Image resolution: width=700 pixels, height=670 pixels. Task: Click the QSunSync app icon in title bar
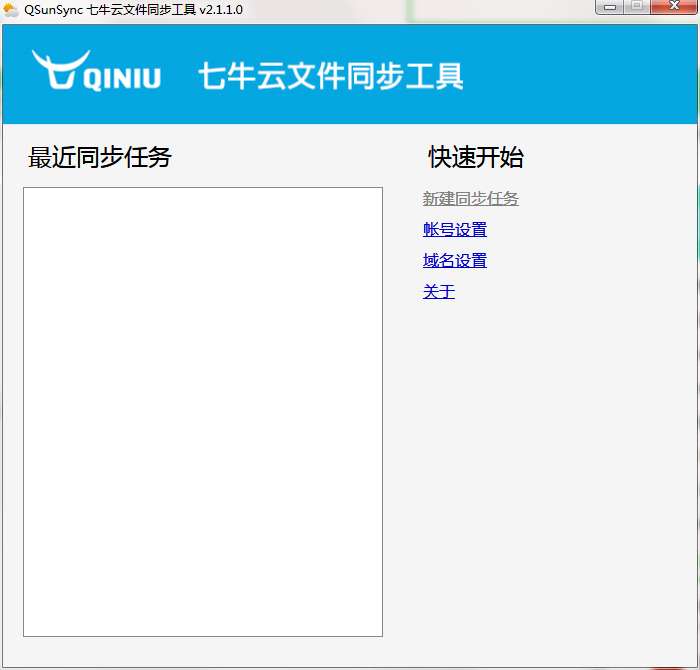pyautogui.click(x=11, y=10)
